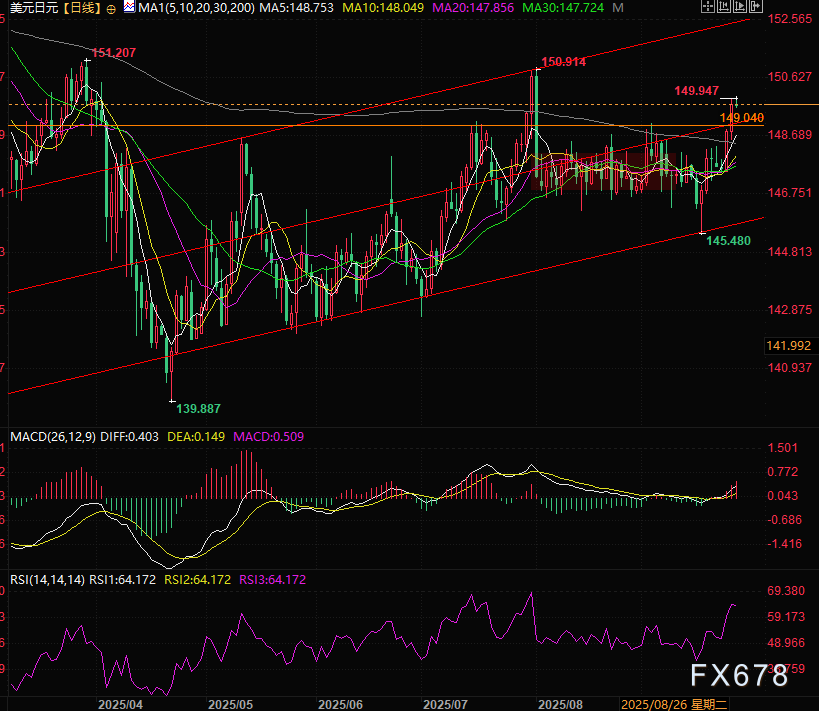Open MA1(5,10,20,30,200) indicator settings
Screen dimensions: 819x711
click(x=193, y=9)
